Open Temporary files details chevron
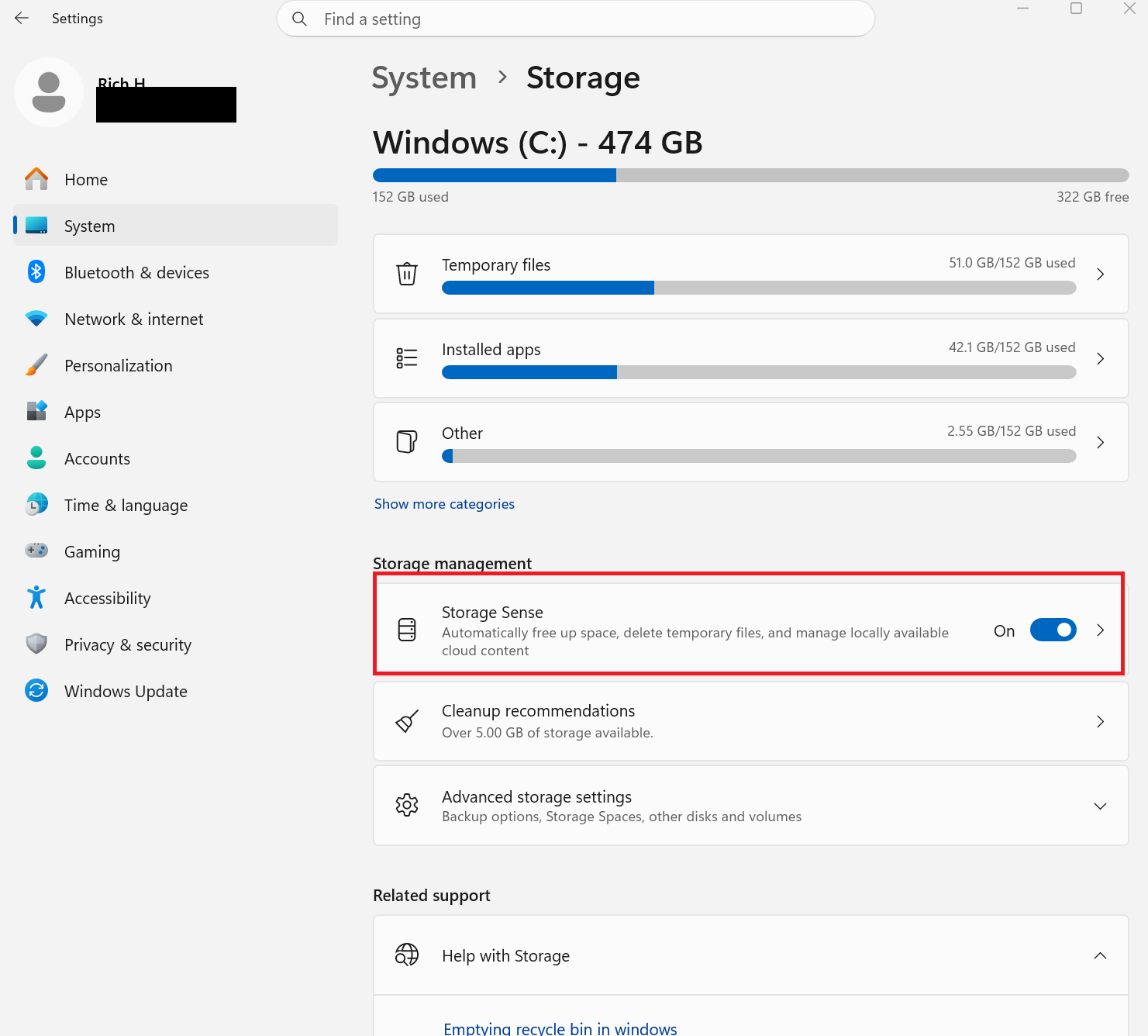1148x1036 pixels. 1100,274
